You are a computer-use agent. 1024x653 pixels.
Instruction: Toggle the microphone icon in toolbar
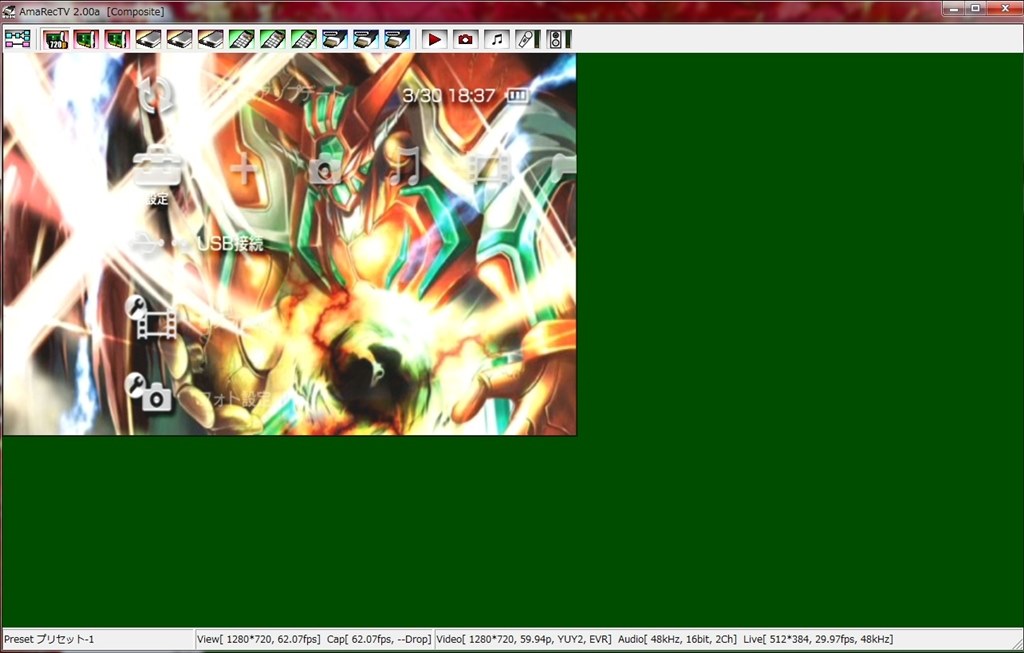(x=528, y=39)
